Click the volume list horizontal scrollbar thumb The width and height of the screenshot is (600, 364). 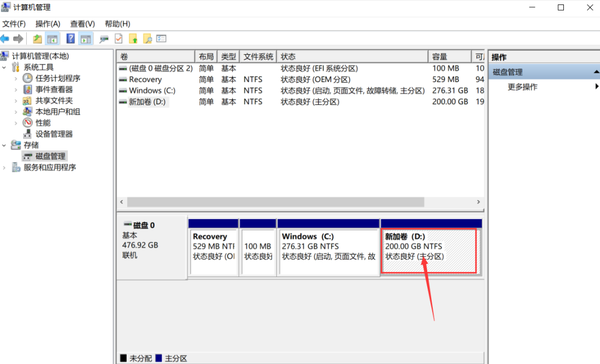tap(276, 202)
